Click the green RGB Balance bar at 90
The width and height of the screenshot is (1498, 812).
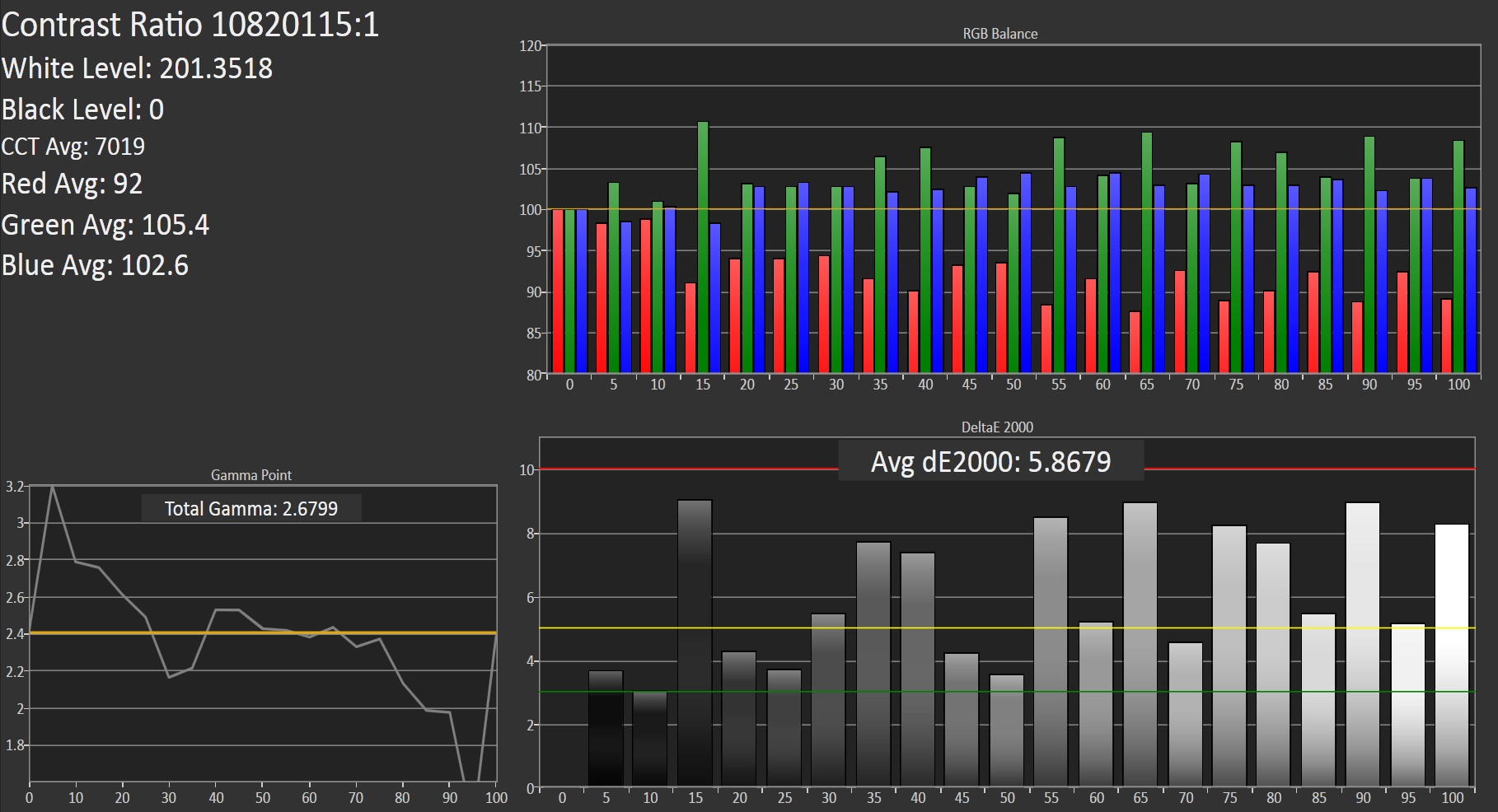click(x=1369, y=254)
